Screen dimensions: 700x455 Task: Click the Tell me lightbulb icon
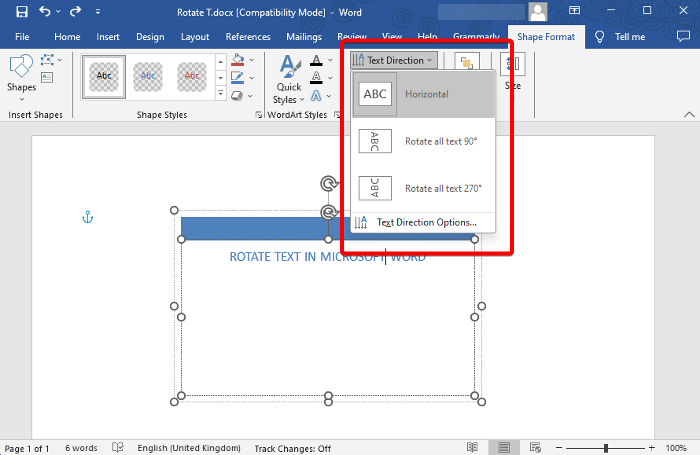599,37
